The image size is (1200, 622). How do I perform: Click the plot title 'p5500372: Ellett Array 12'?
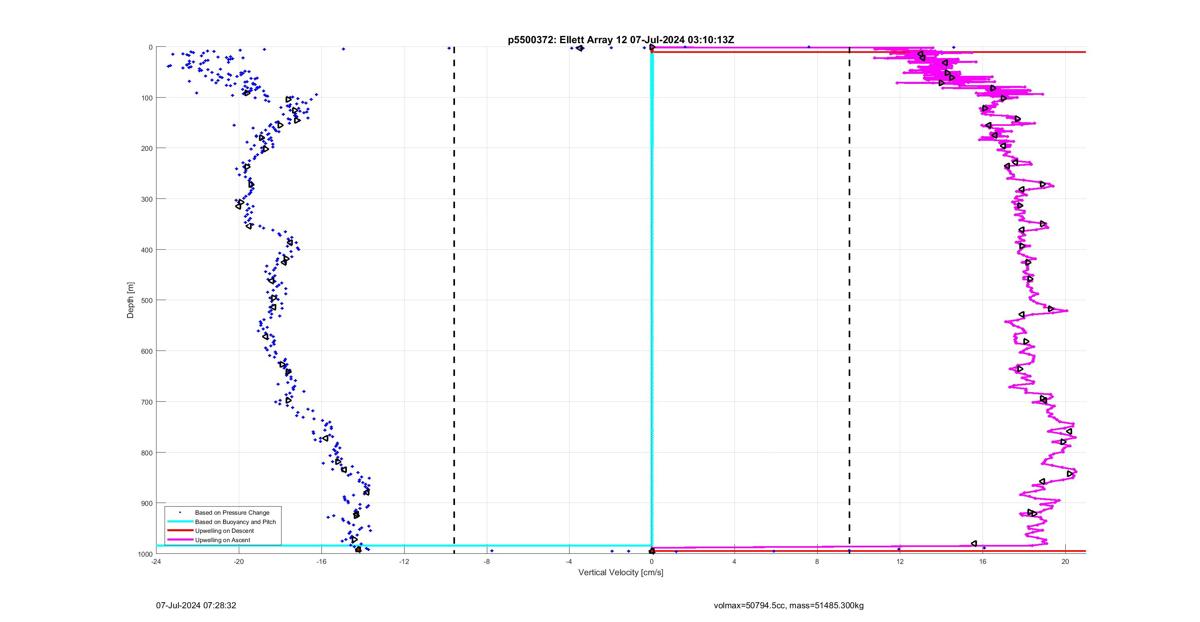click(x=568, y=40)
